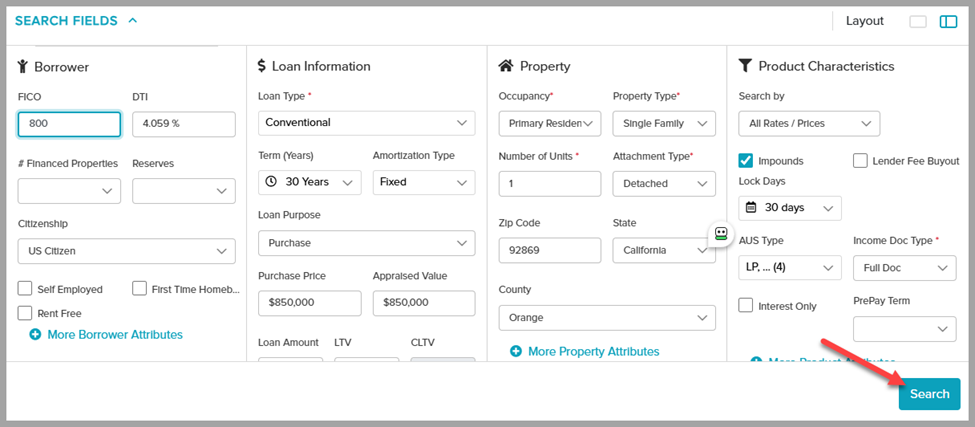Click the calendar icon in Lock Days

[x=753, y=208]
